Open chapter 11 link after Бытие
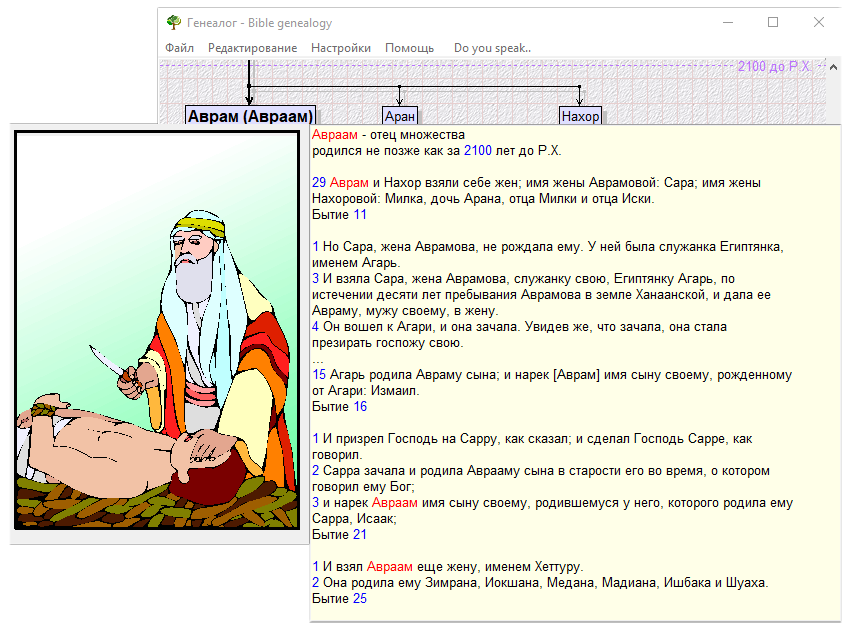Viewport: 847px width, 628px height. pyautogui.click(x=359, y=215)
